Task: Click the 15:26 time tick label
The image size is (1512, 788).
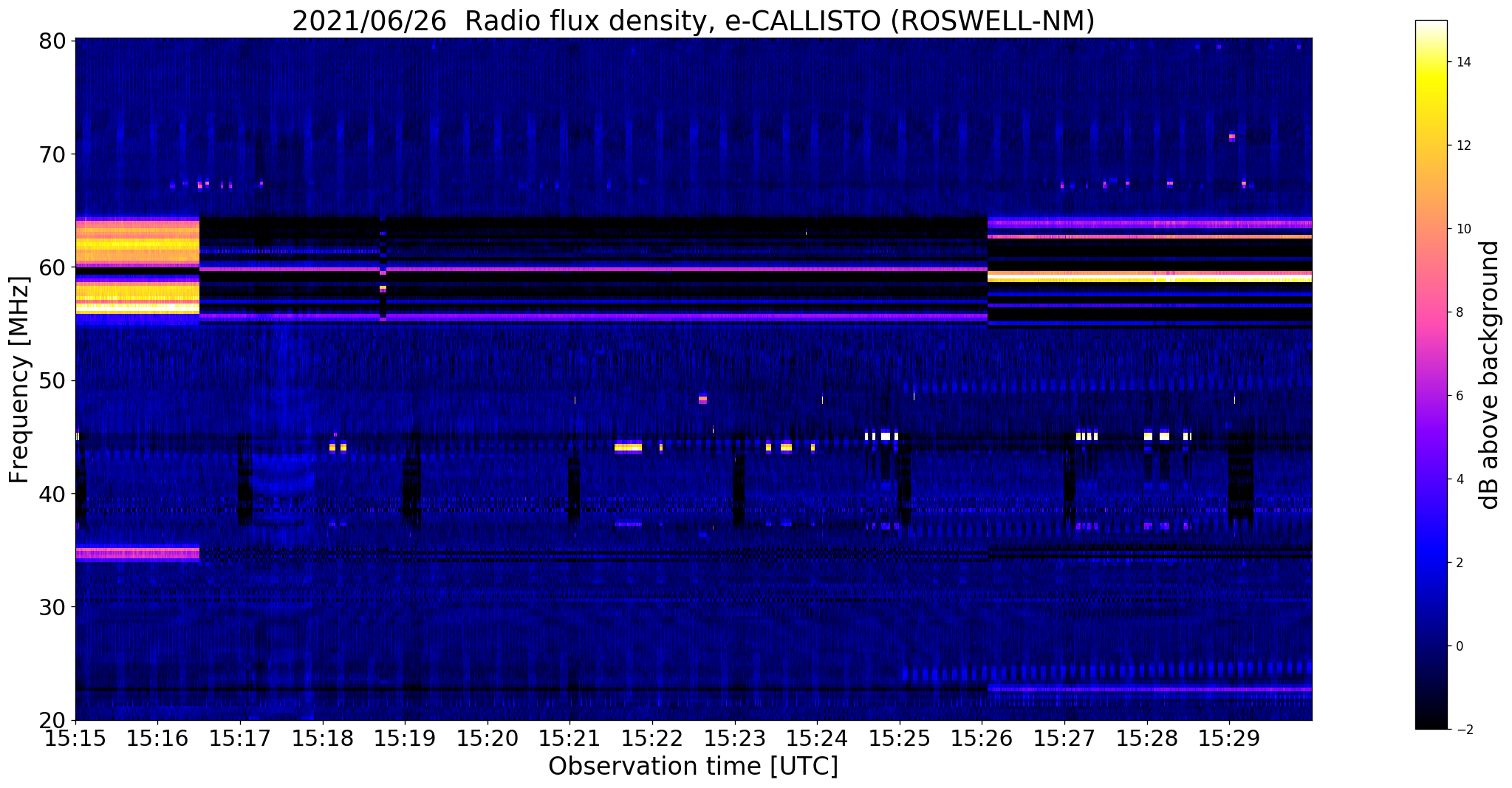Action: (x=982, y=738)
